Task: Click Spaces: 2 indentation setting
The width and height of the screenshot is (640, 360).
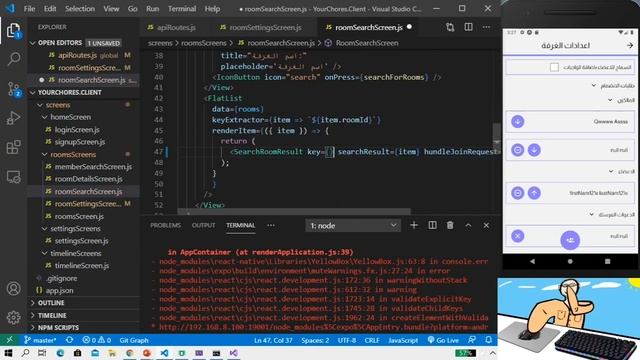Action: (x=315, y=340)
